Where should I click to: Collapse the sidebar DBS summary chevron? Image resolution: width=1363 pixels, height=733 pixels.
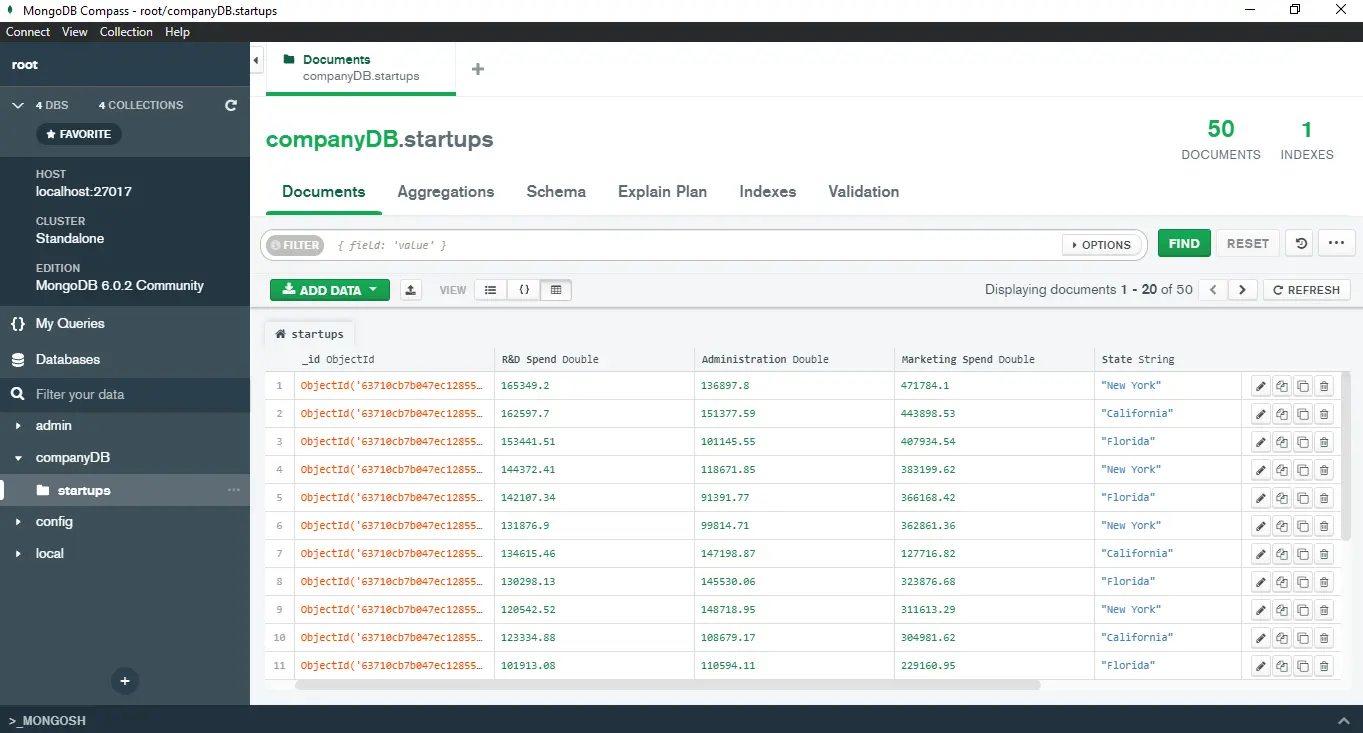click(17, 105)
